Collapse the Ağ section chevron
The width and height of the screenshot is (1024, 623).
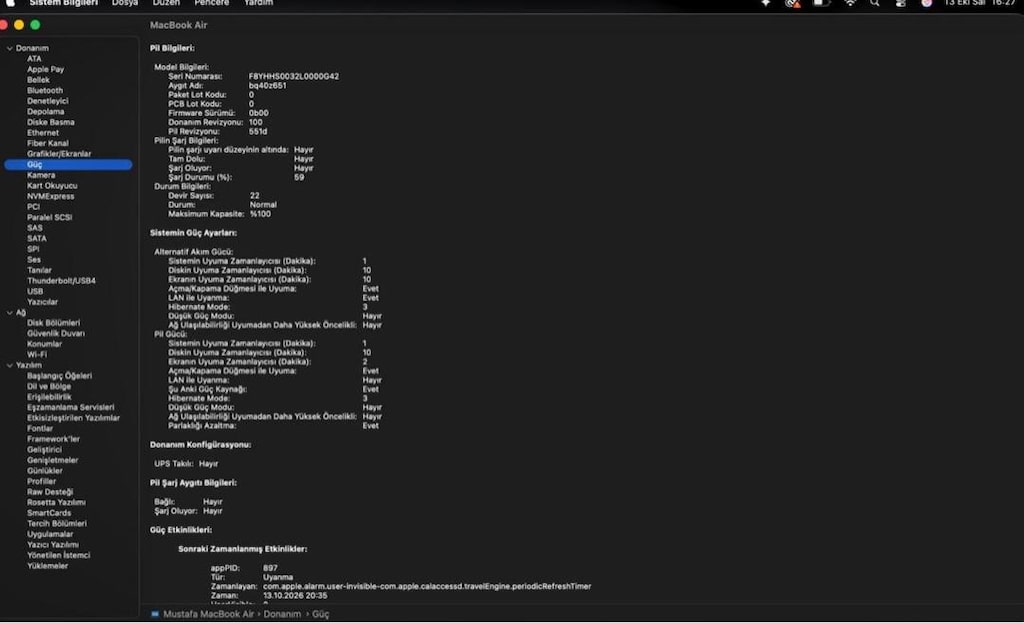10,313
